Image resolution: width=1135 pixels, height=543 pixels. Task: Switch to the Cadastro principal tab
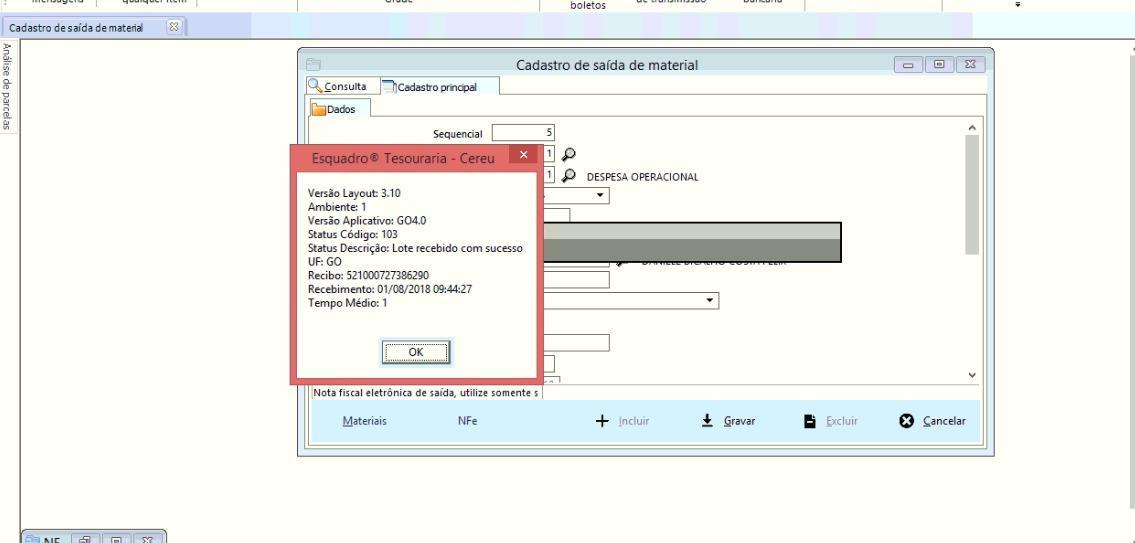(x=439, y=87)
